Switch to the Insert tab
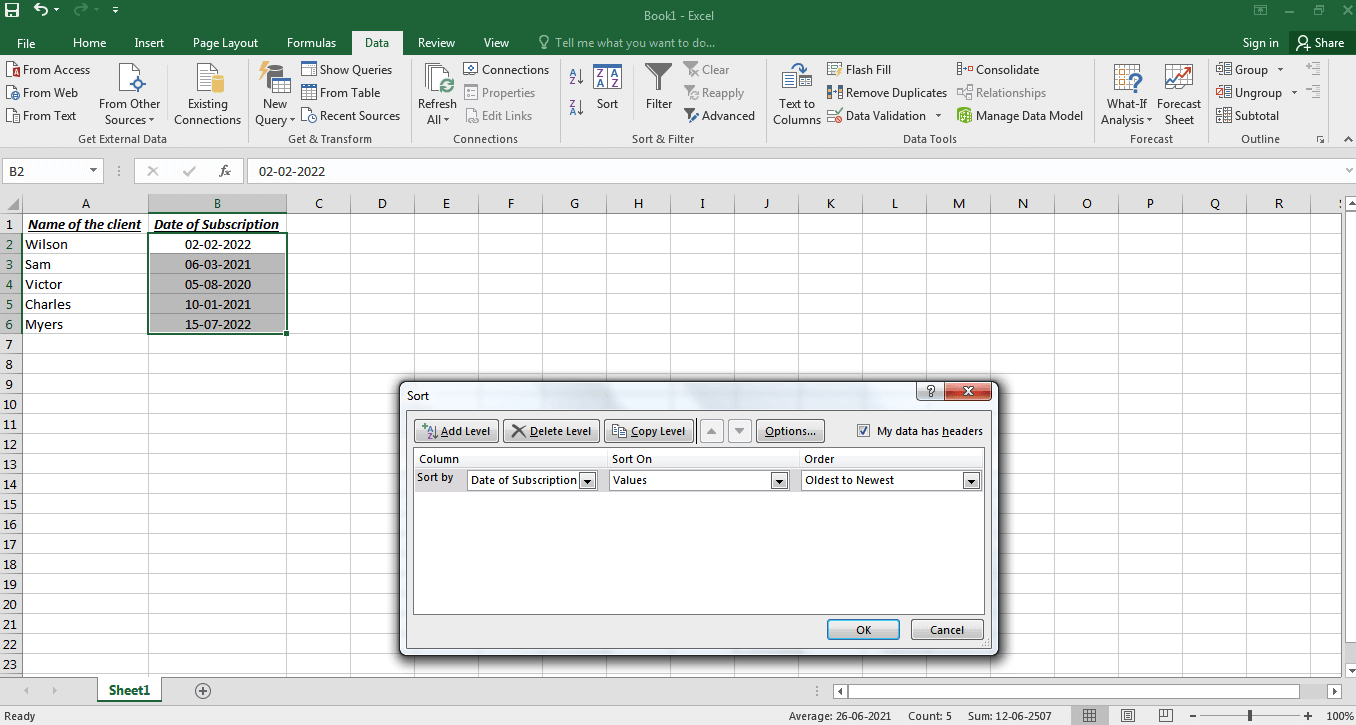Viewport: 1356px width, 725px height. pos(150,43)
